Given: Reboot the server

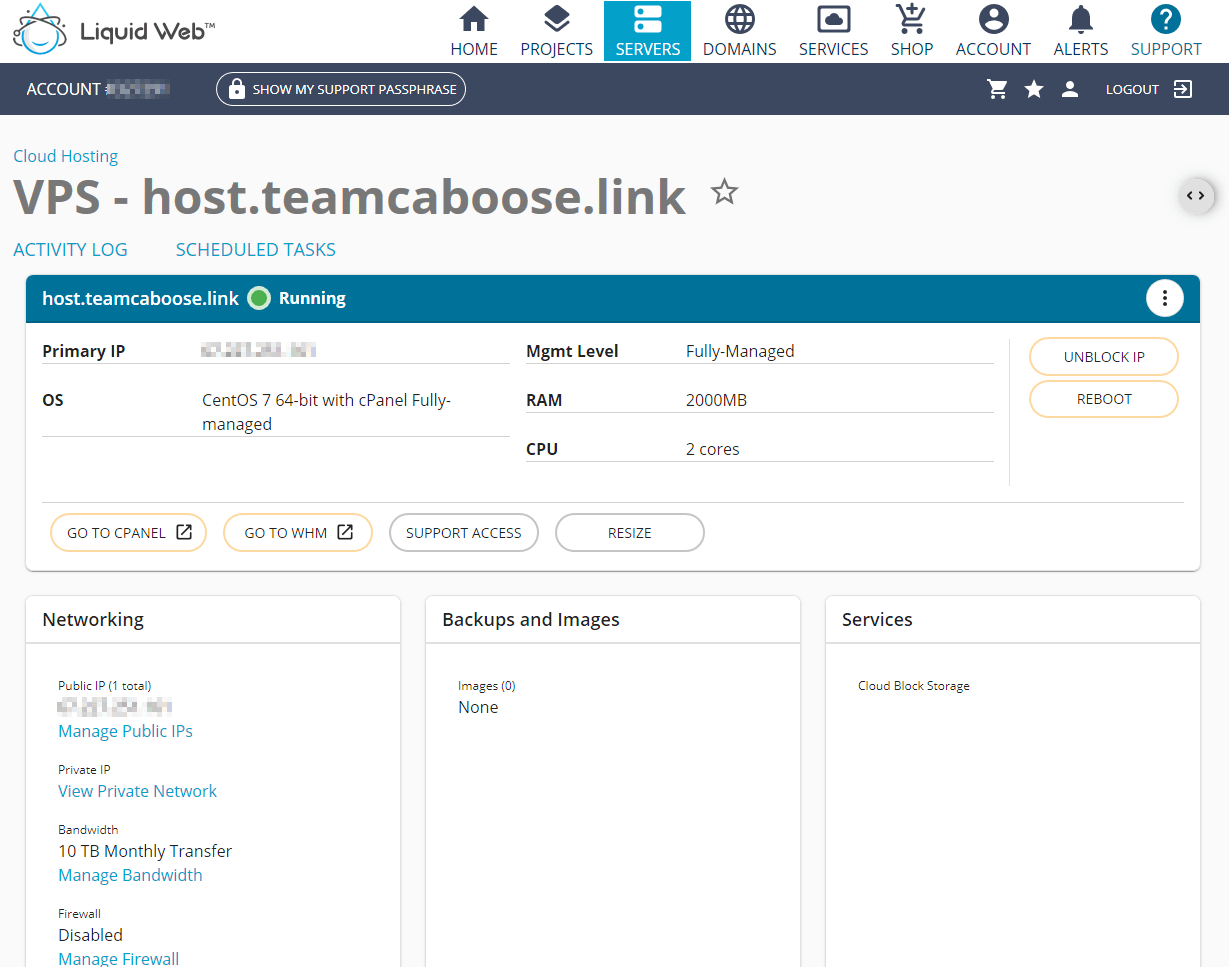Looking at the screenshot, I should [x=1104, y=399].
